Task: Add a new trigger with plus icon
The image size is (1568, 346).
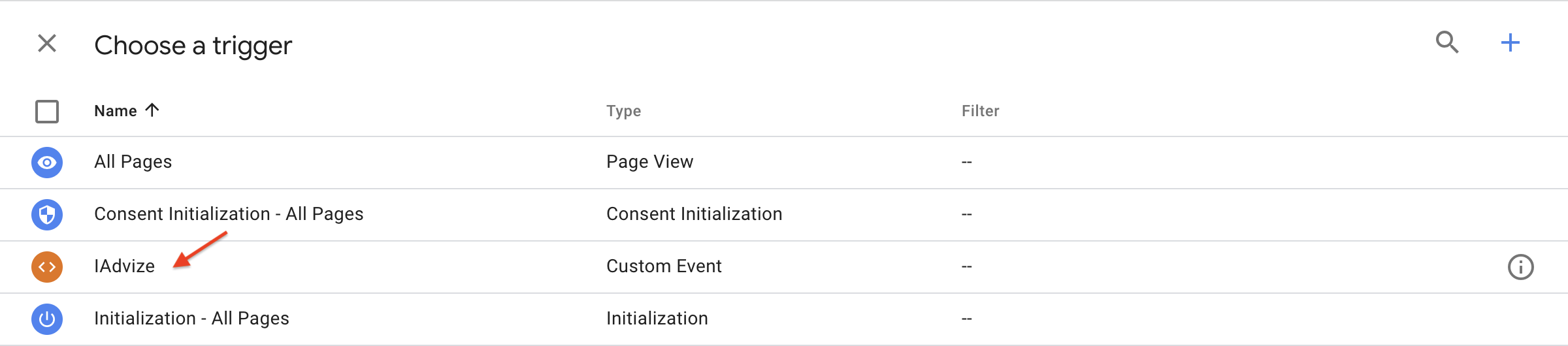Action: [1510, 43]
